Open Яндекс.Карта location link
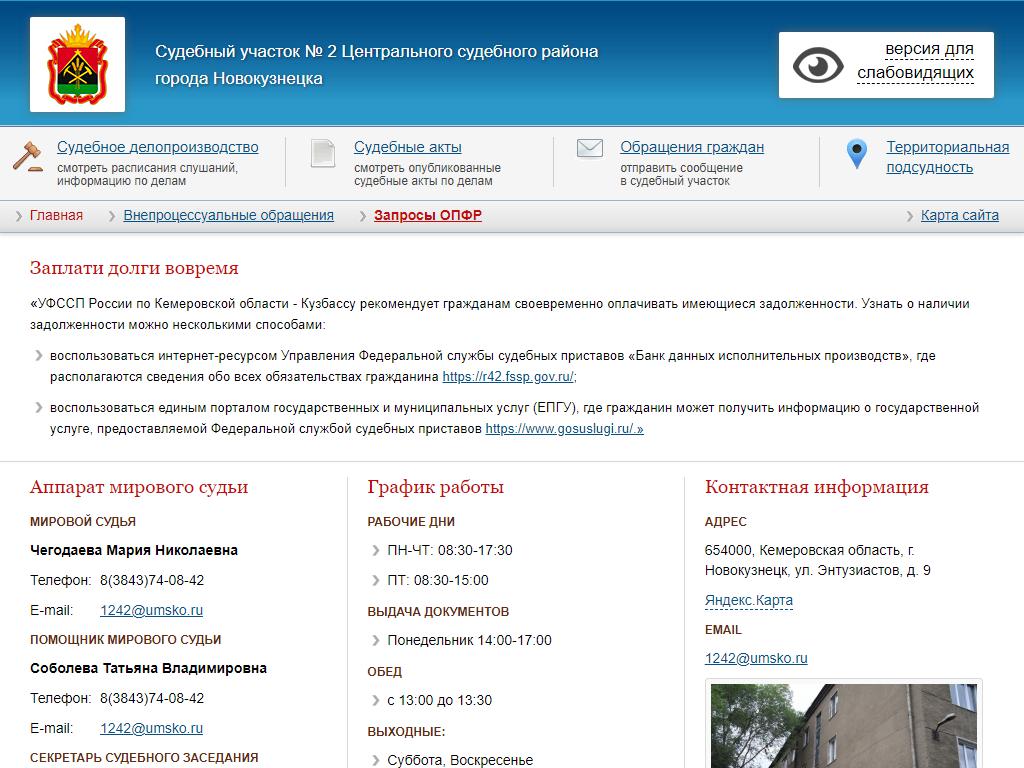 pos(748,600)
